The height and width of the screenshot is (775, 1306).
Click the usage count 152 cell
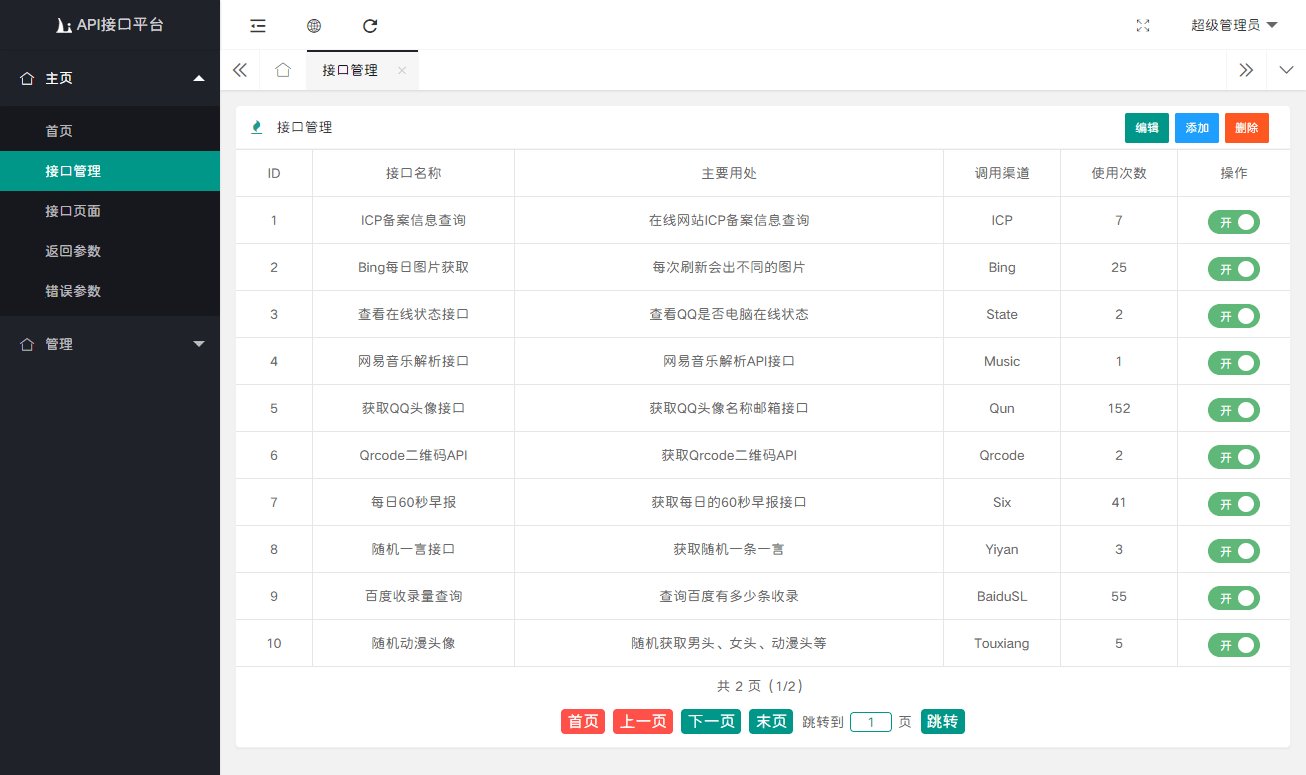1119,408
